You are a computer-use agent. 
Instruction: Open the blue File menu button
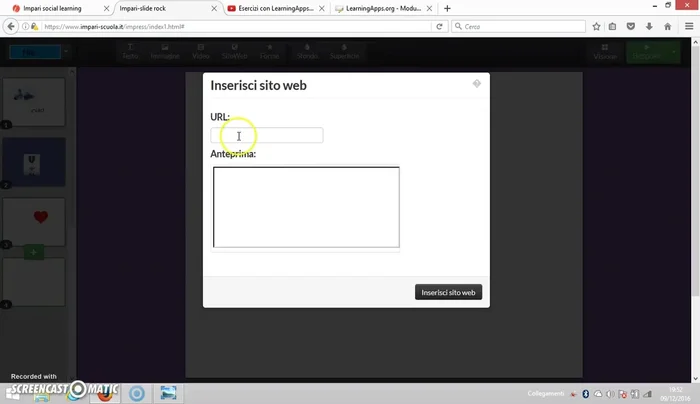point(35,52)
